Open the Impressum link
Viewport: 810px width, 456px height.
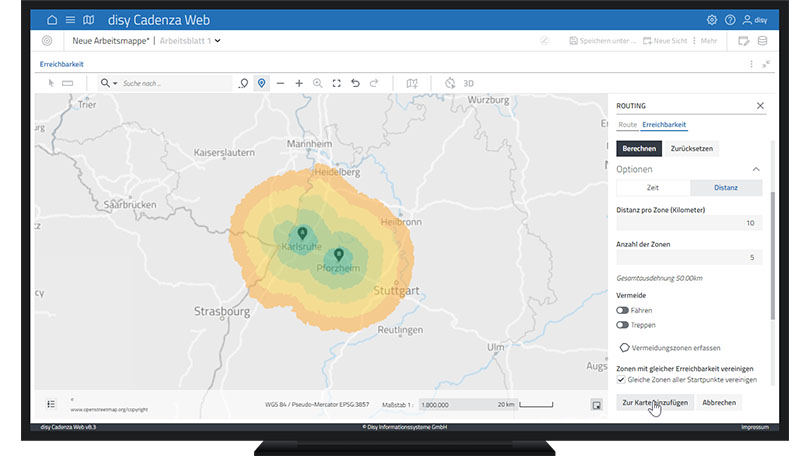click(755, 427)
